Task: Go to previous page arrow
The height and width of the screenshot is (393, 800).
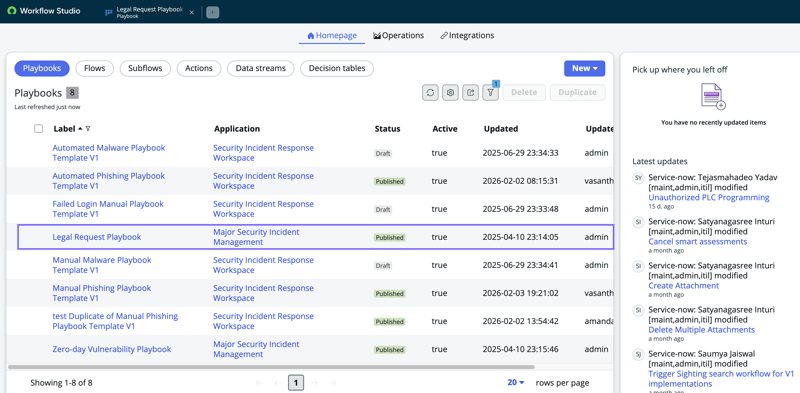Action: [278, 383]
